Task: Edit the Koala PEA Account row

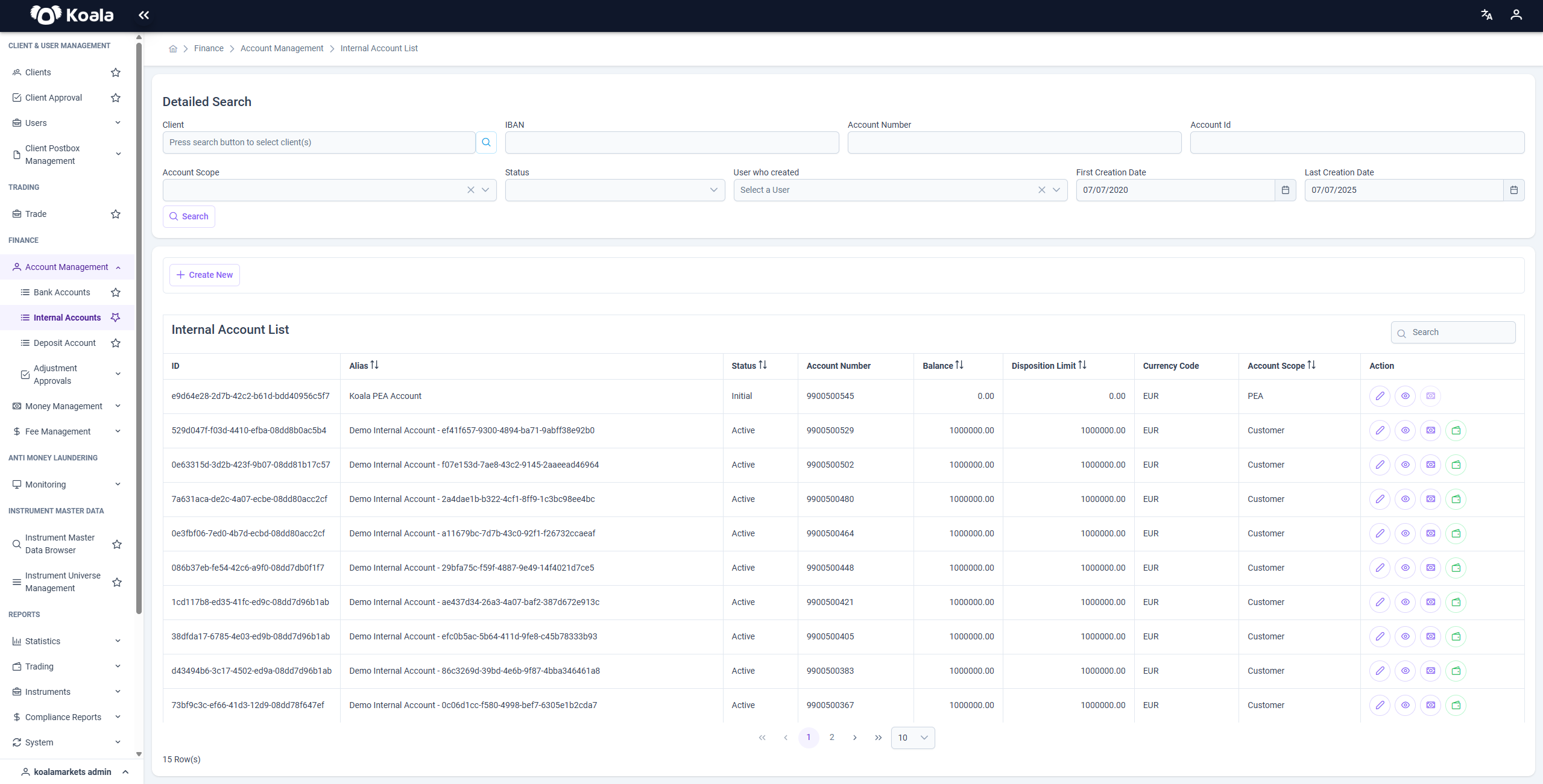Action: [x=1380, y=396]
